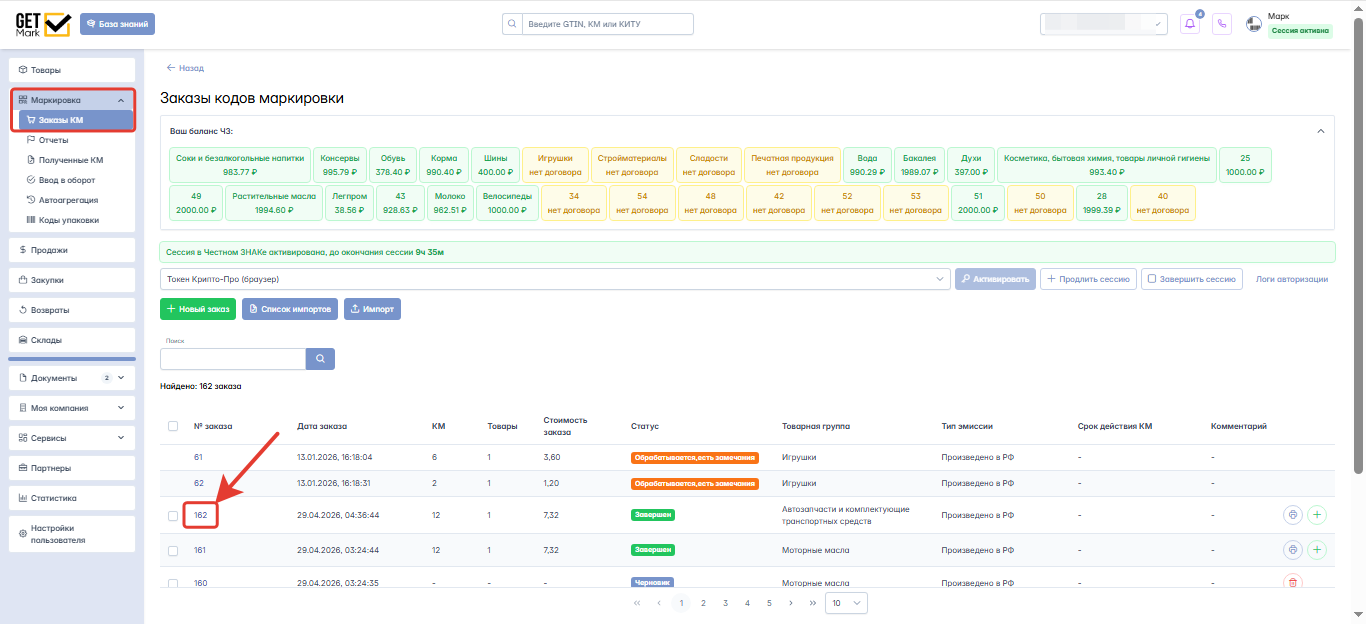1366x624 pixels.
Task: Open the Токен Крипто-Про dropdown
Action: pos(555,279)
